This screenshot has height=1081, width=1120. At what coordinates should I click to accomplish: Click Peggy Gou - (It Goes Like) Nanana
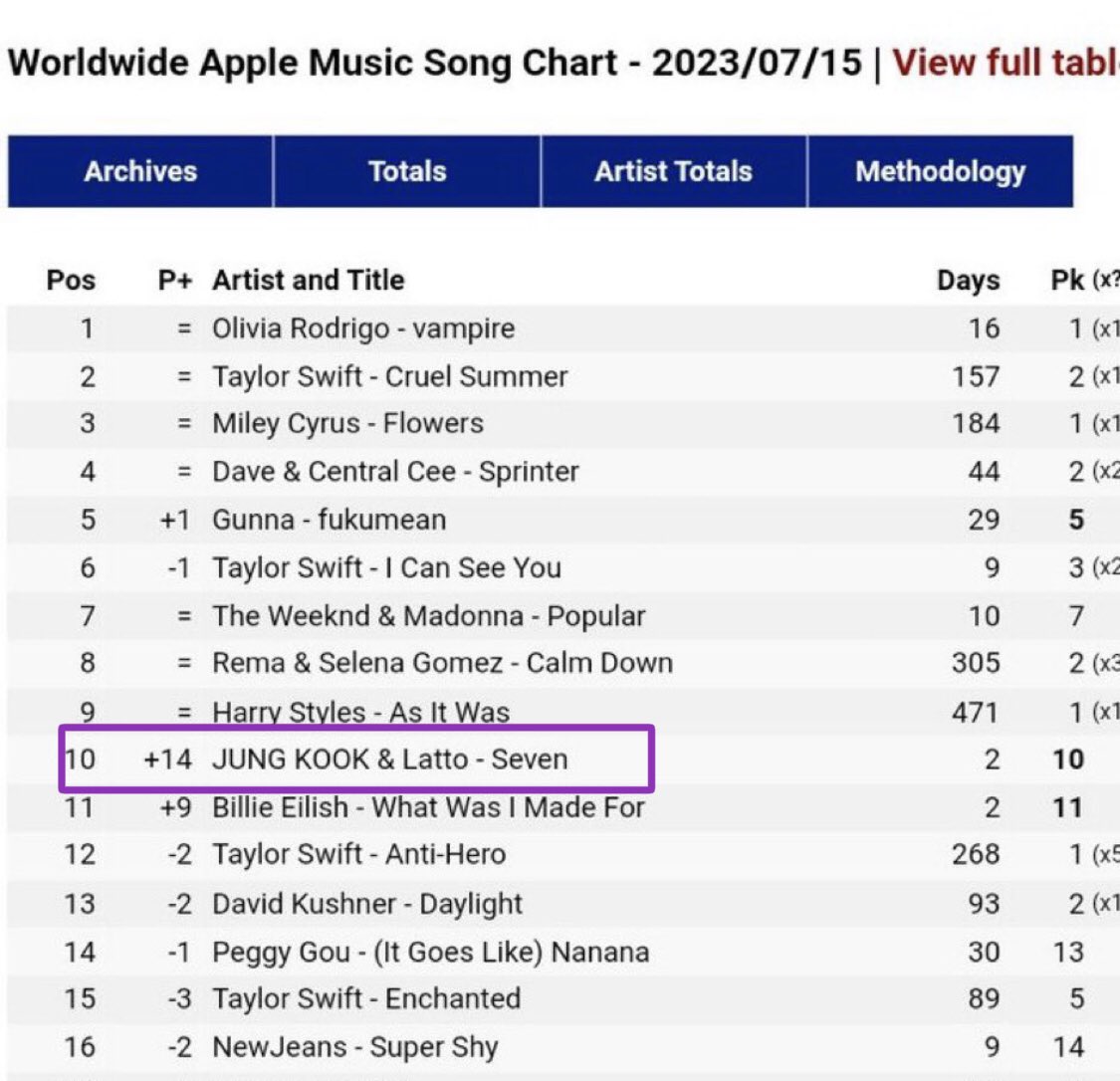coord(430,952)
